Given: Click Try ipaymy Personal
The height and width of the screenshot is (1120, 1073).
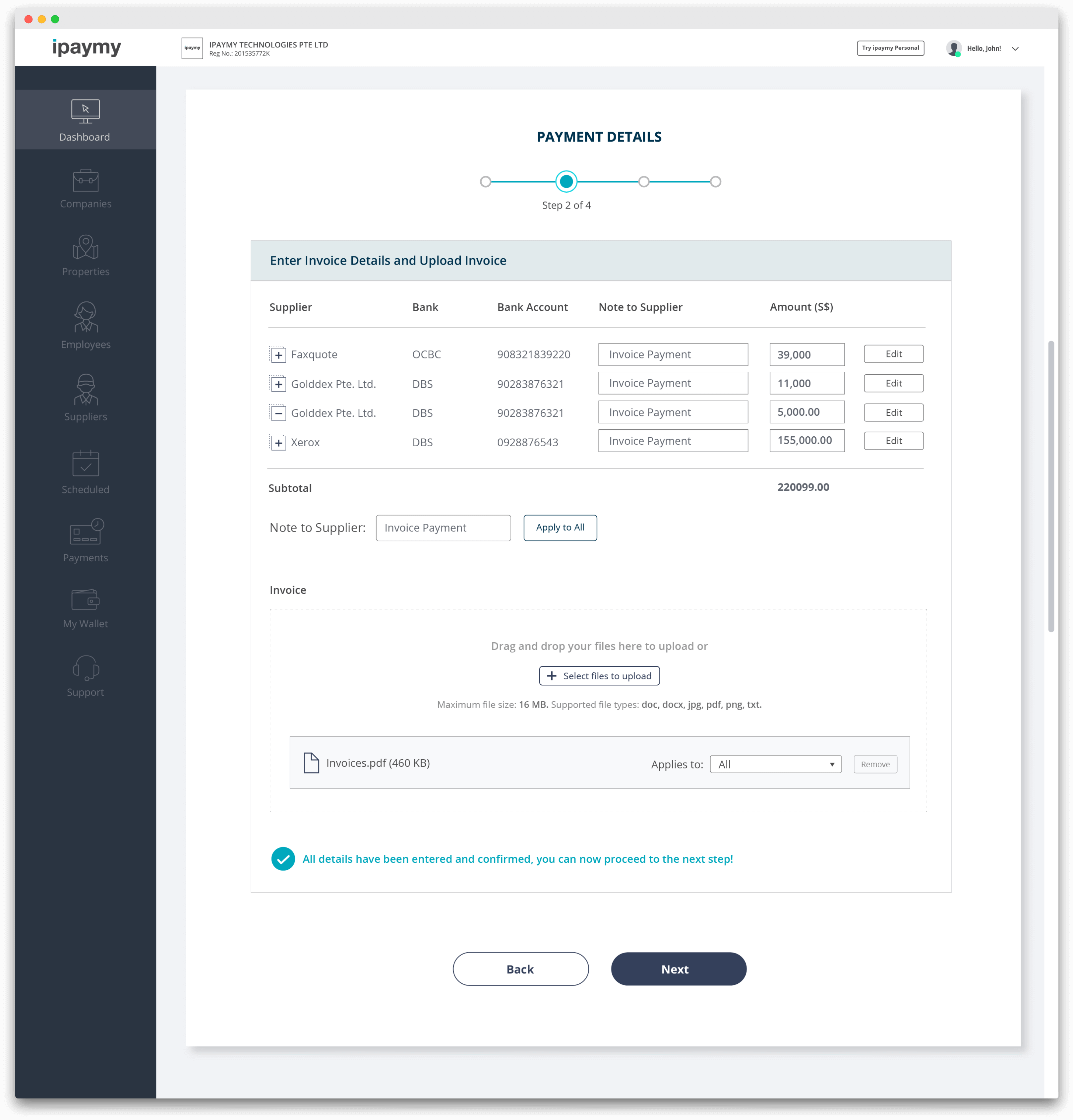Looking at the screenshot, I should tap(890, 48).
